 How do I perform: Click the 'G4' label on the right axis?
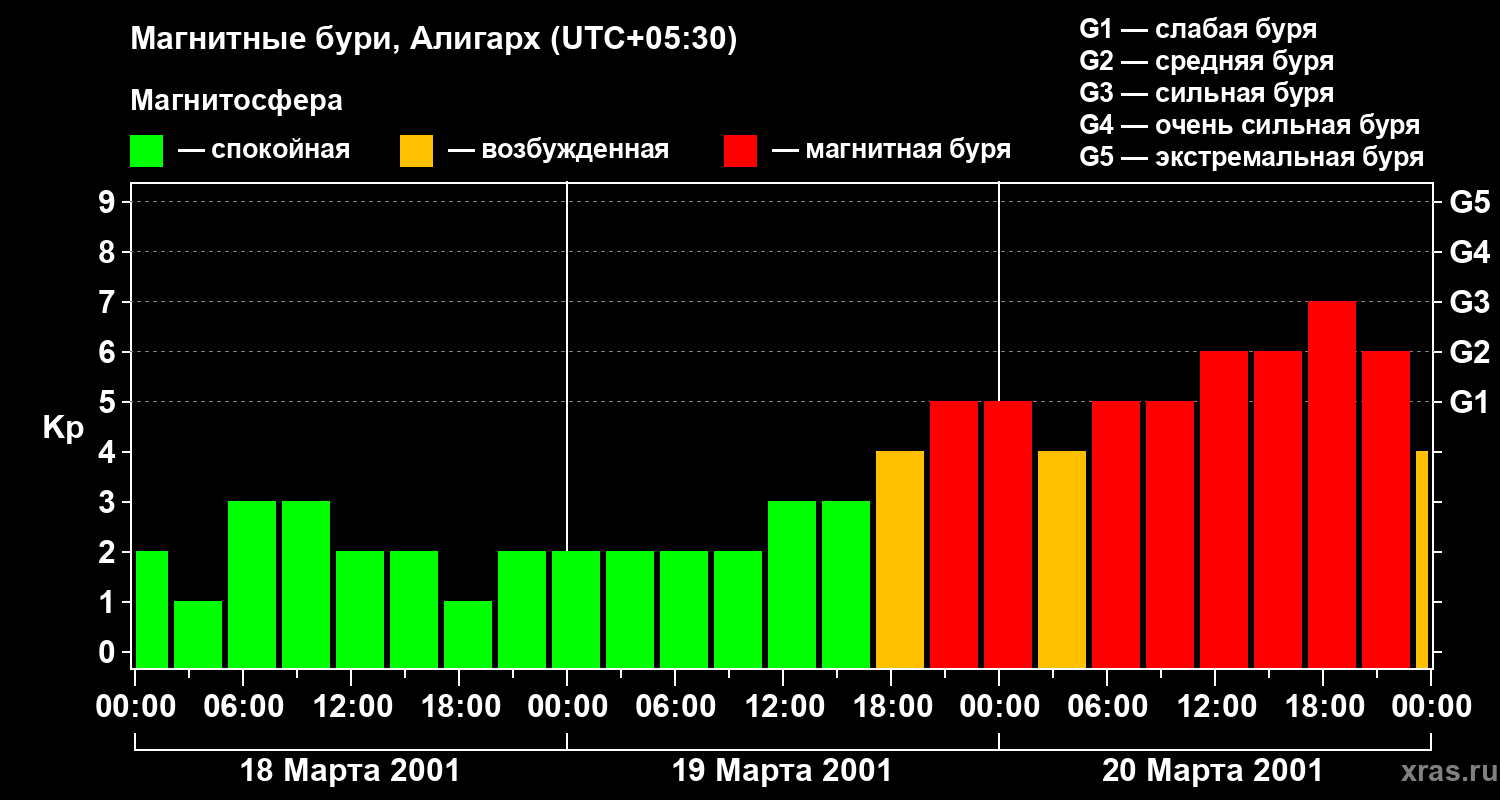(1469, 252)
